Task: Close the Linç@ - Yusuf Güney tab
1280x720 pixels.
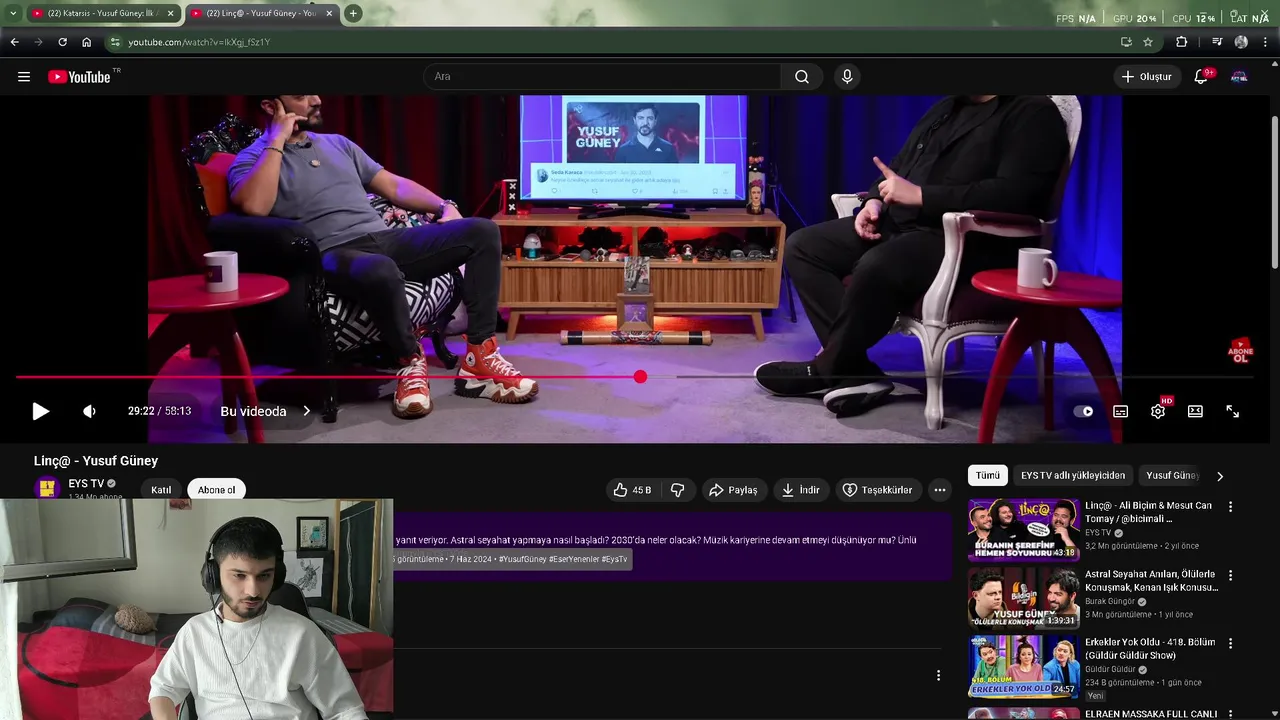Action: pyautogui.click(x=329, y=13)
